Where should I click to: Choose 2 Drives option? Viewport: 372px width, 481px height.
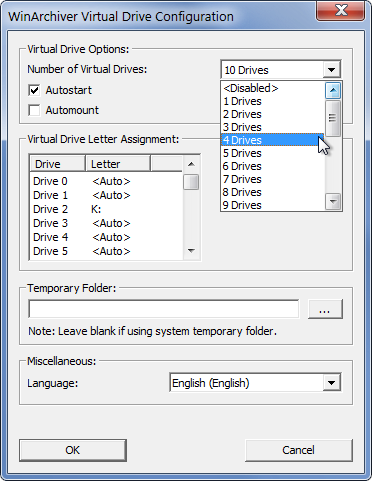pos(272,114)
